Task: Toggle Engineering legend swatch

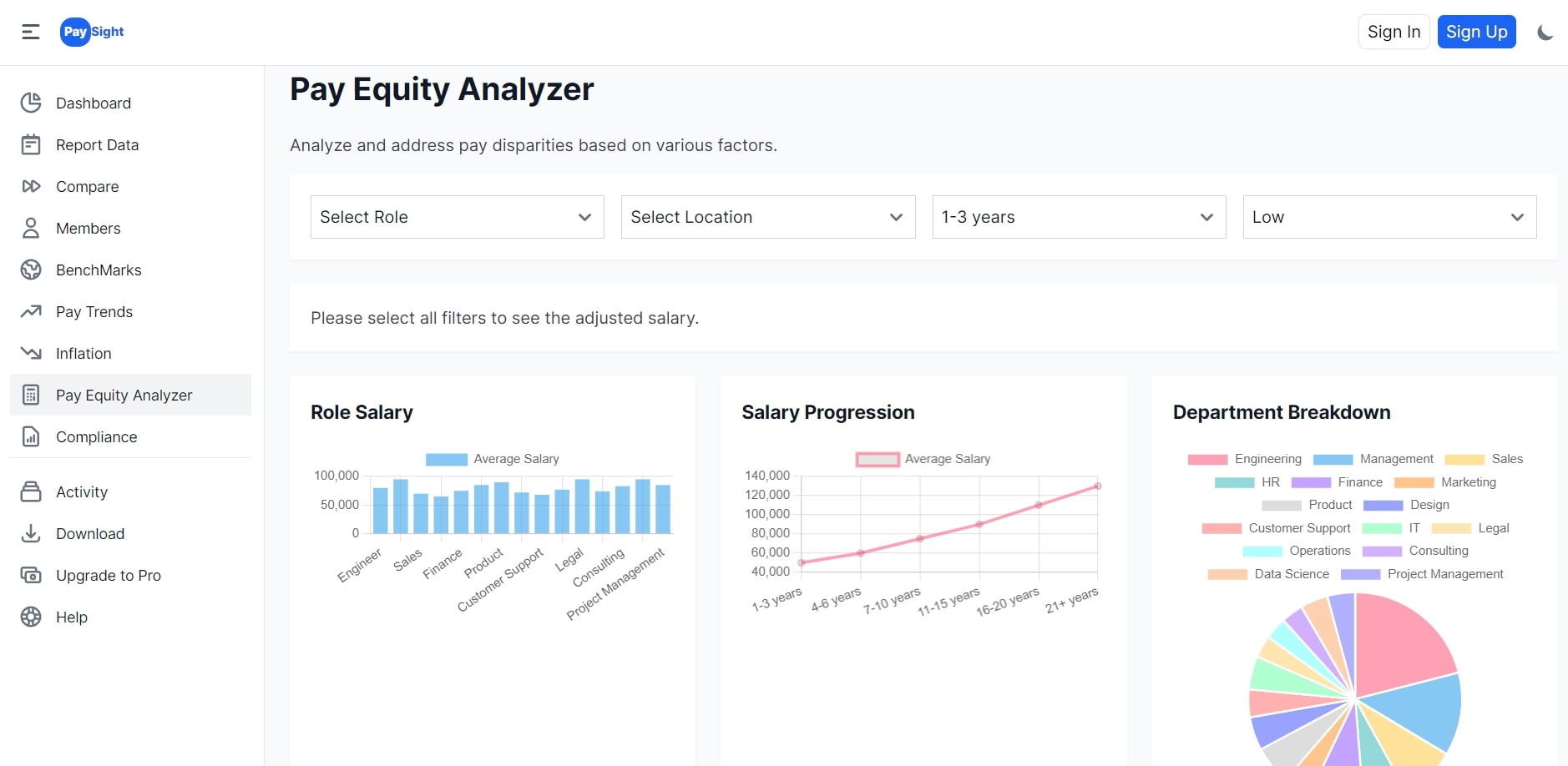Action: (x=1207, y=459)
